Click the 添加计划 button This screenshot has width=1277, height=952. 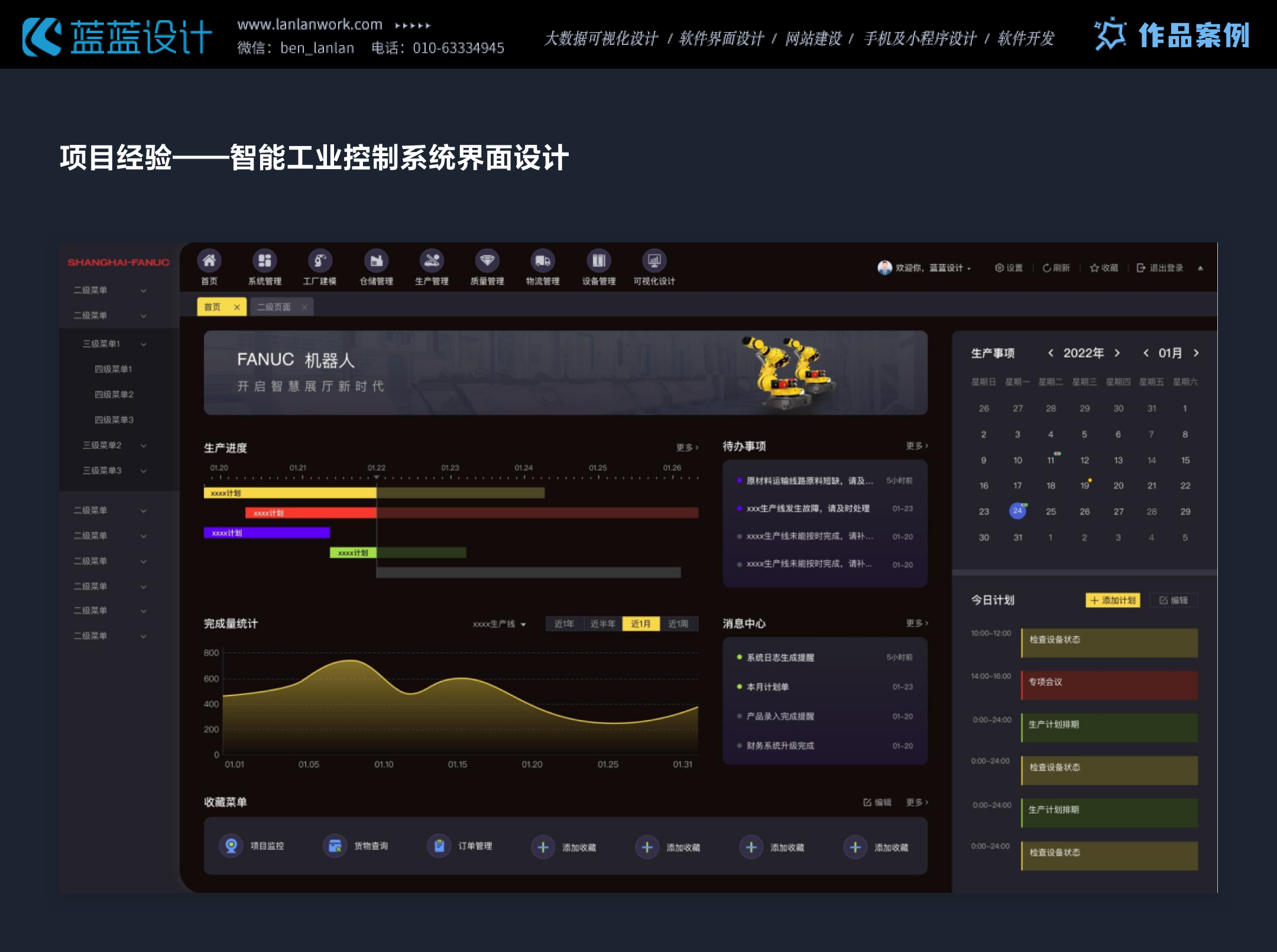coord(1113,600)
